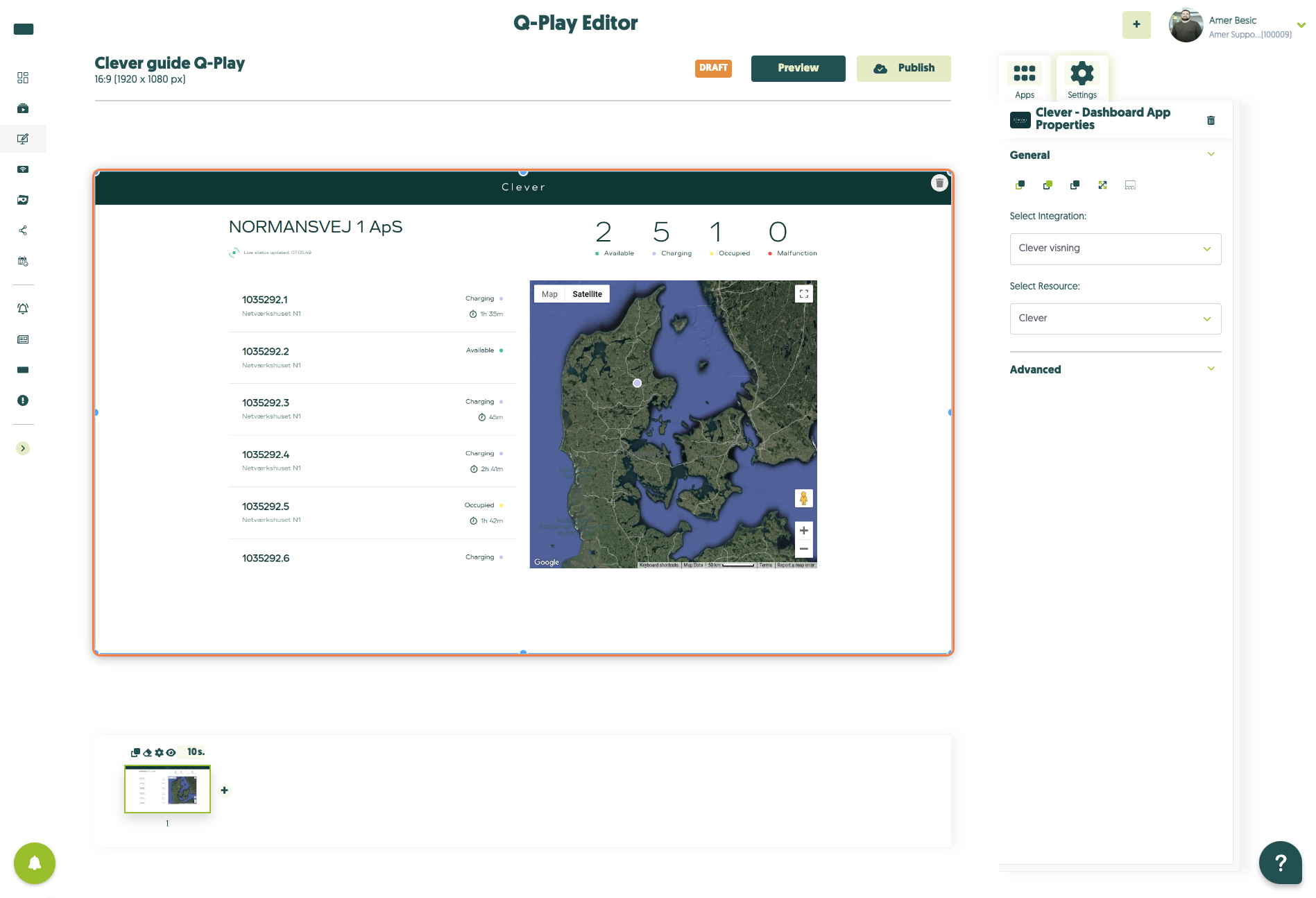1316x898 pixels.
Task: Click the Google logo on map
Action: tap(547, 562)
